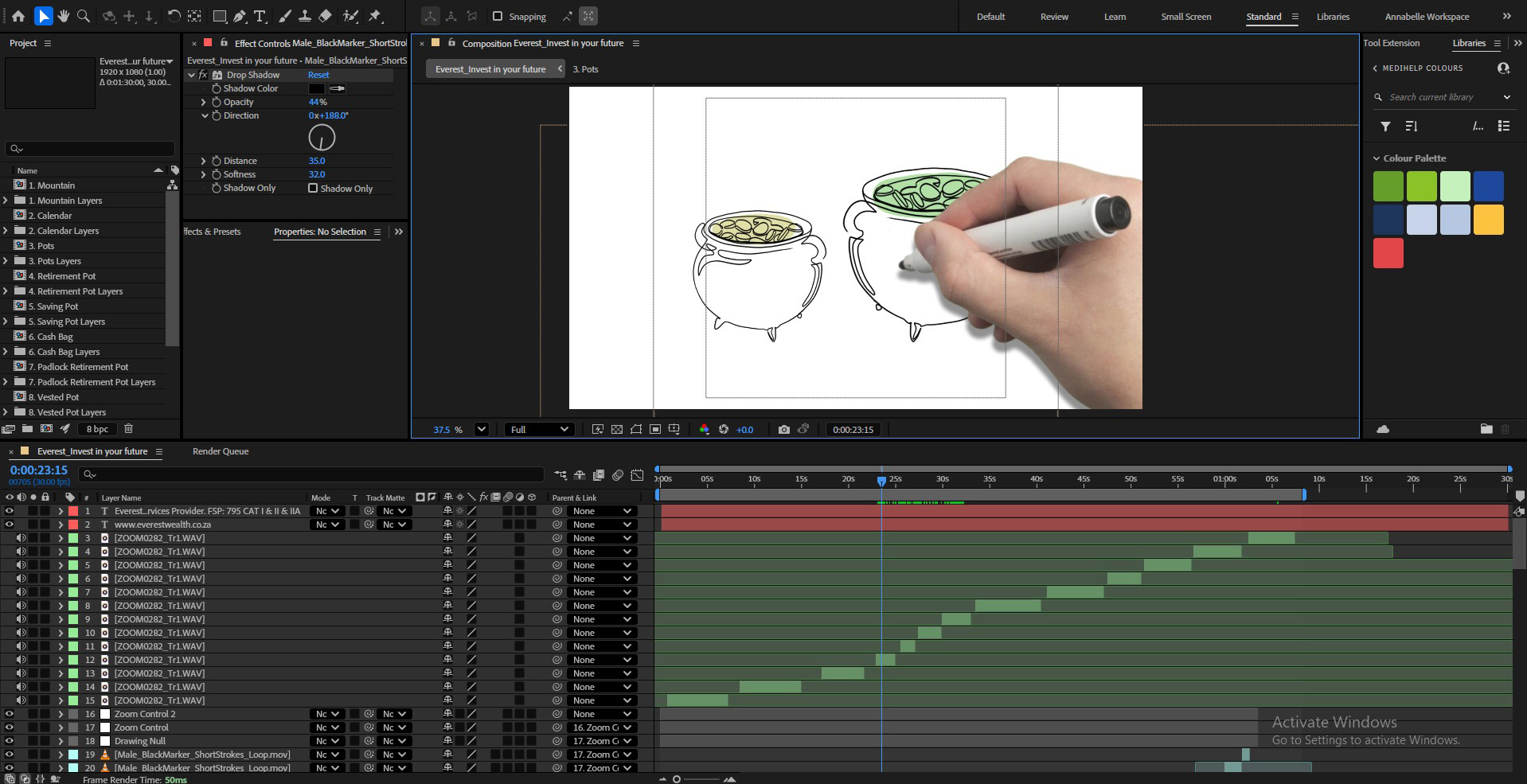Delete selected project item with trash icon
The height and width of the screenshot is (784, 1527).
(128, 428)
